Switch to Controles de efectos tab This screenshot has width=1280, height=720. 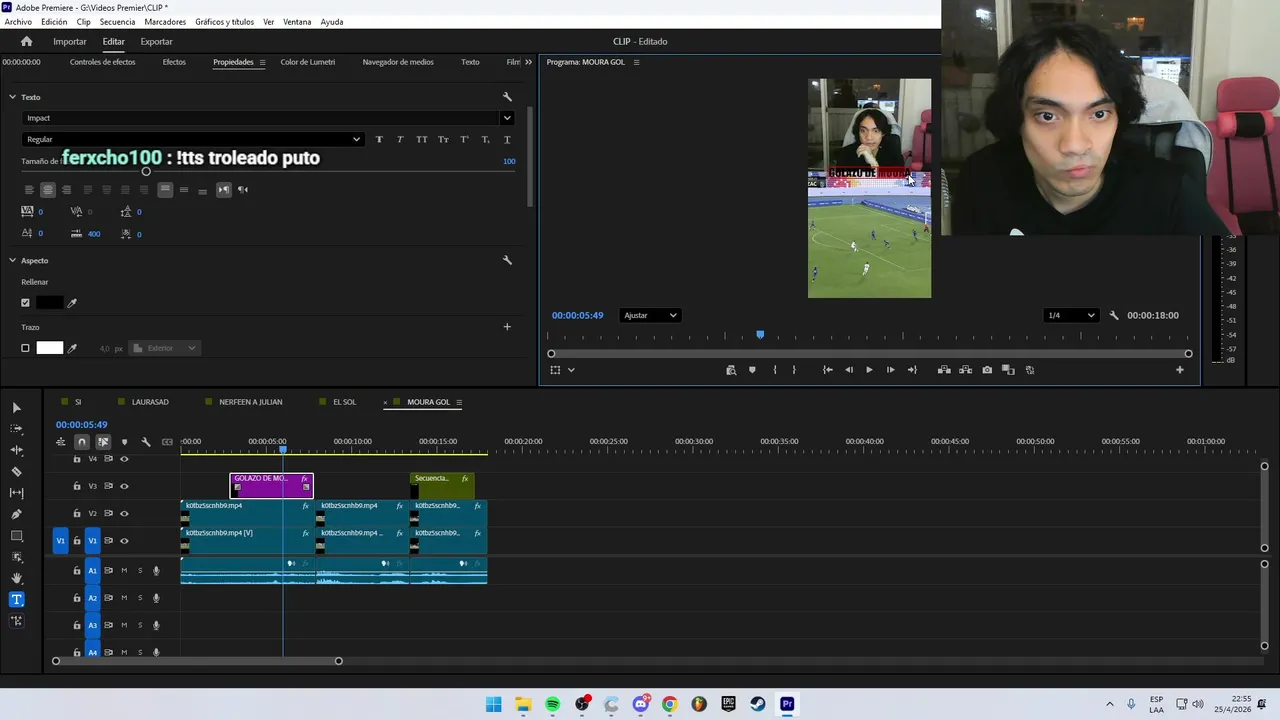102,62
